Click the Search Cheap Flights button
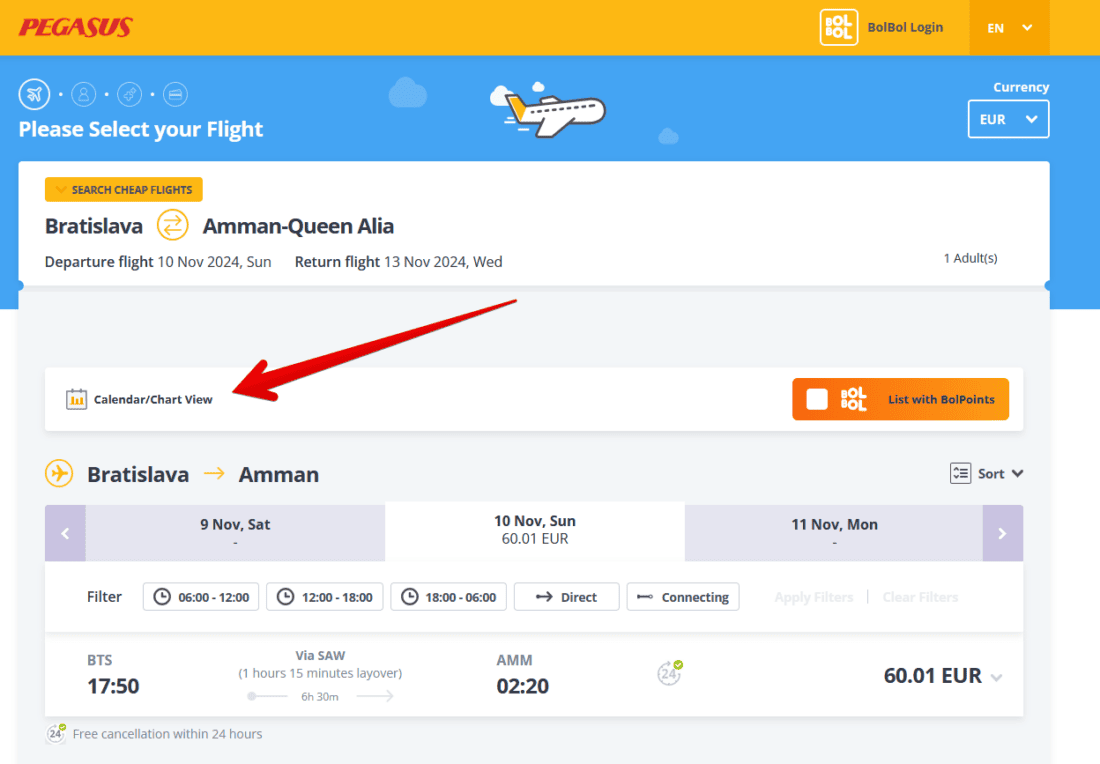This screenshot has width=1100, height=764. point(124,190)
